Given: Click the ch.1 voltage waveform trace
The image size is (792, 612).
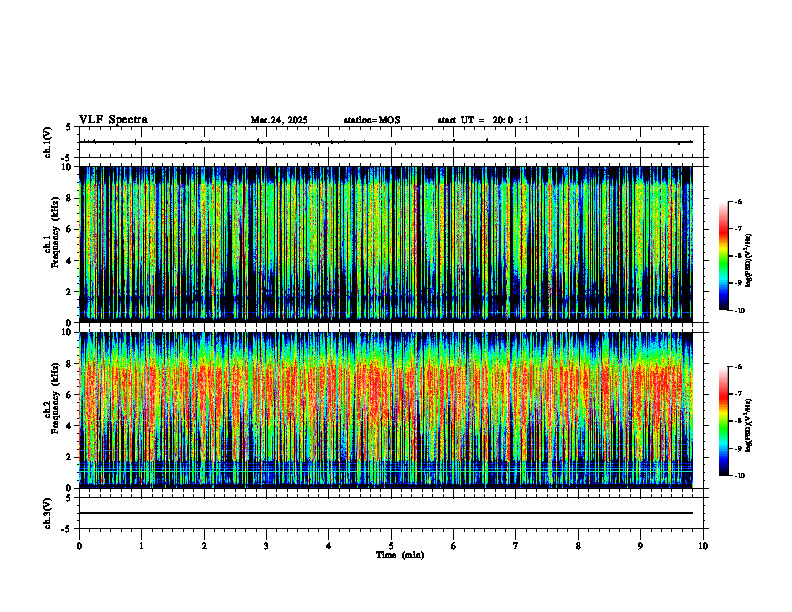Looking at the screenshot, I should pos(386,142).
